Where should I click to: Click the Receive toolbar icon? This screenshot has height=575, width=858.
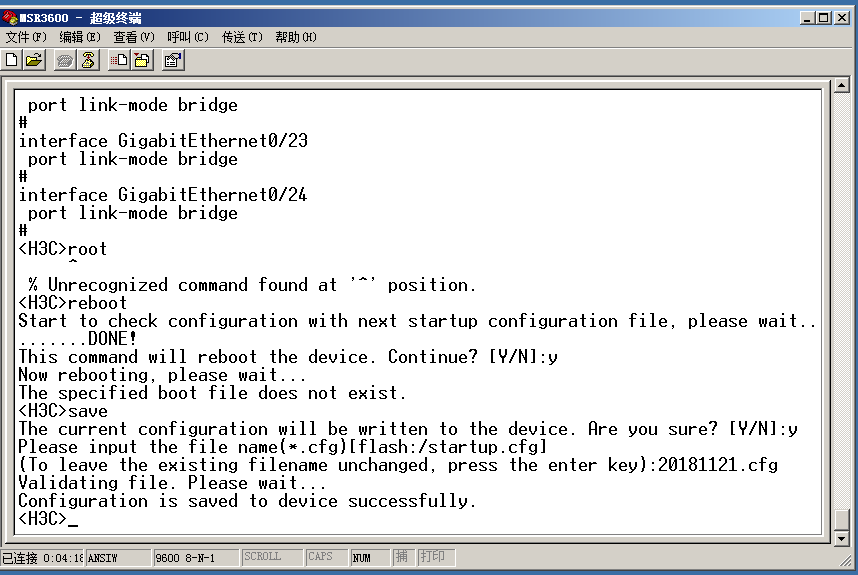coord(141,61)
